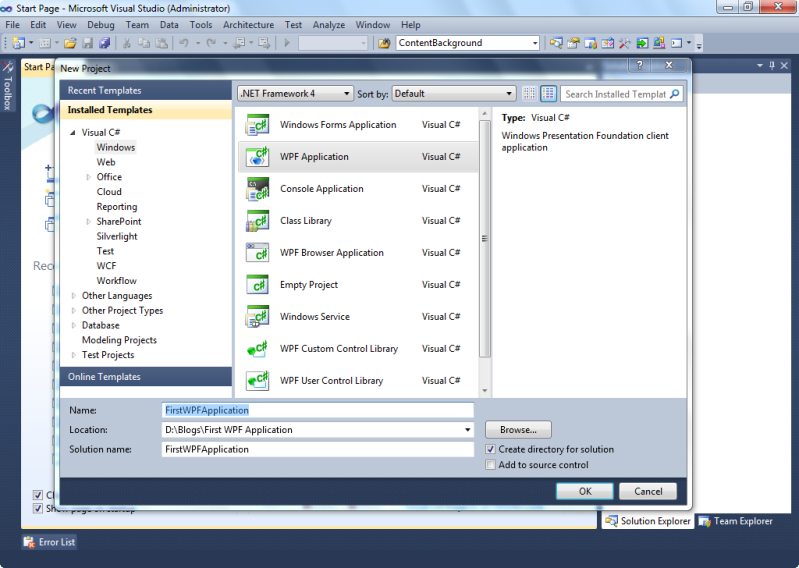Select the Empty Project template icon
Screen dimensions: 799x568
[x=258, y=285]
